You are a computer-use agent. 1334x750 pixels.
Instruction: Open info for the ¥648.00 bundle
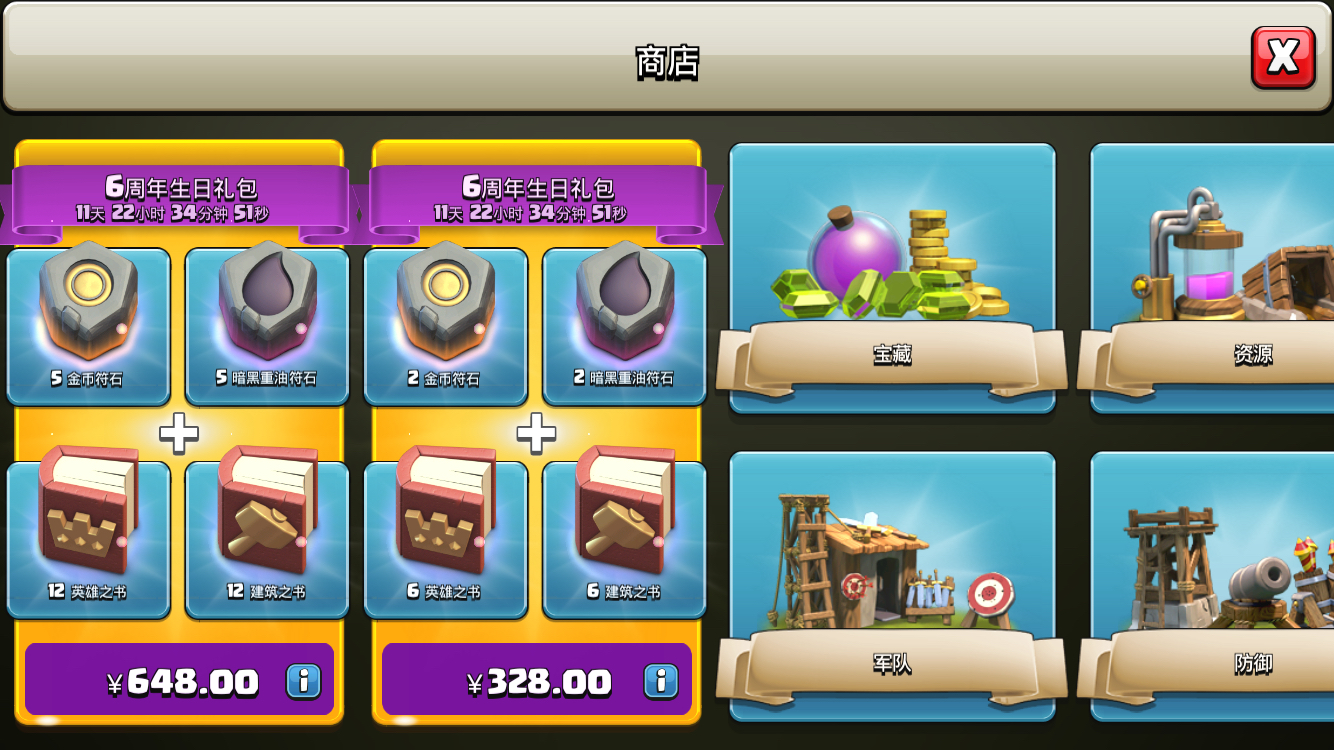point(303,681)
